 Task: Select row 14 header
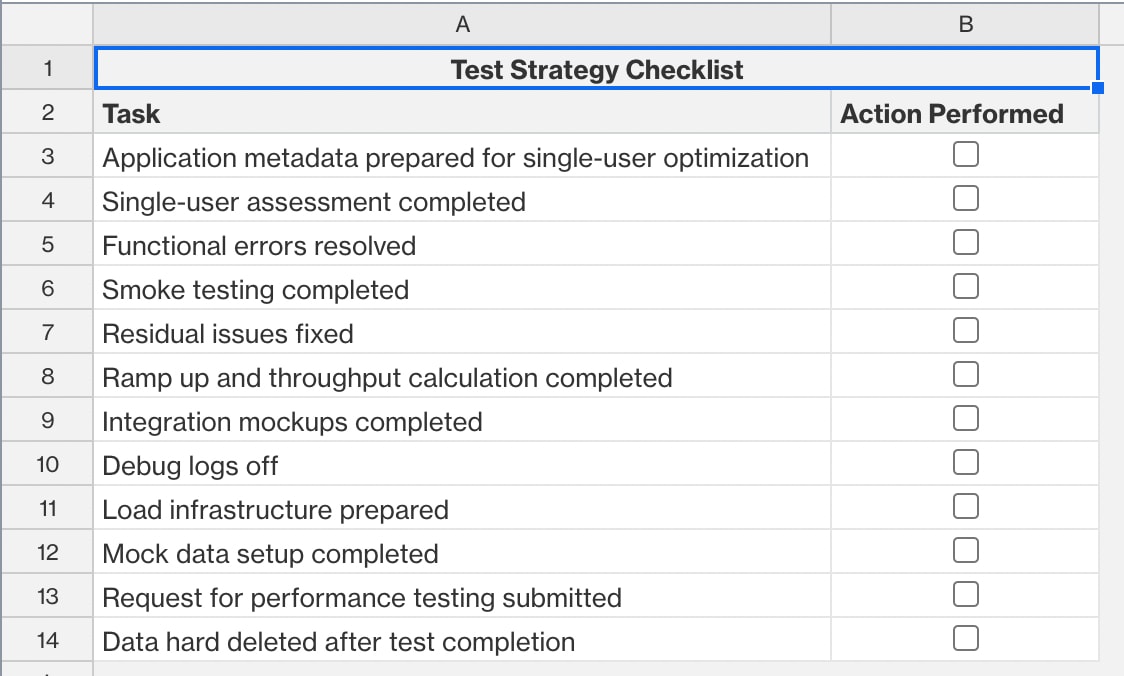47,641
